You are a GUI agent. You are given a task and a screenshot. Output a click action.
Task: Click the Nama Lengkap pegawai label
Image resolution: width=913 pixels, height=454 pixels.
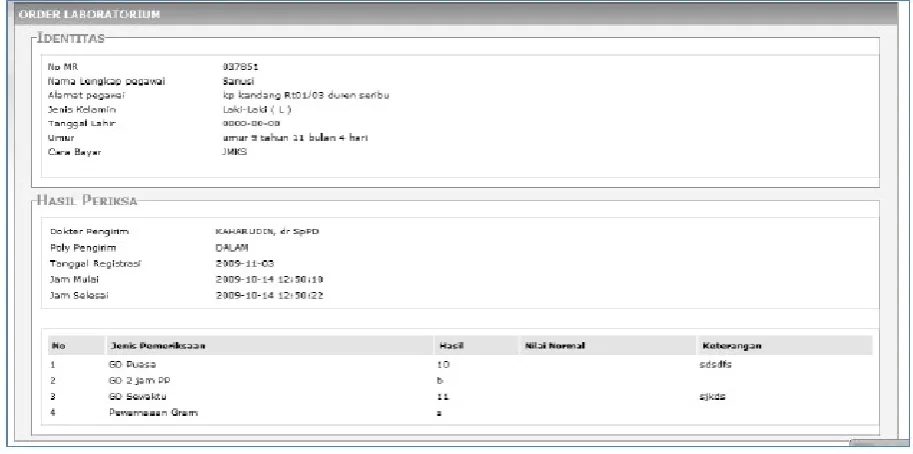pyautogui.click(x=106, y=81)
